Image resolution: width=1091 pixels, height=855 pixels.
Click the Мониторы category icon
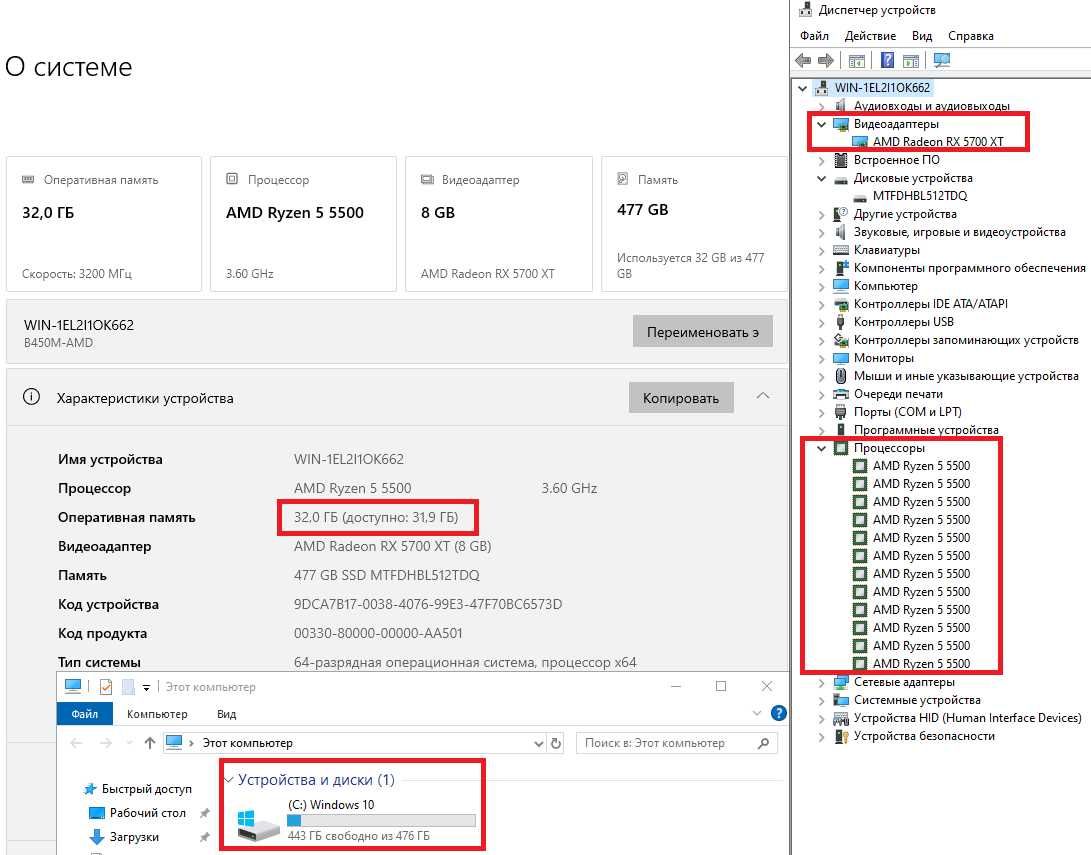(x=841, y=358)
